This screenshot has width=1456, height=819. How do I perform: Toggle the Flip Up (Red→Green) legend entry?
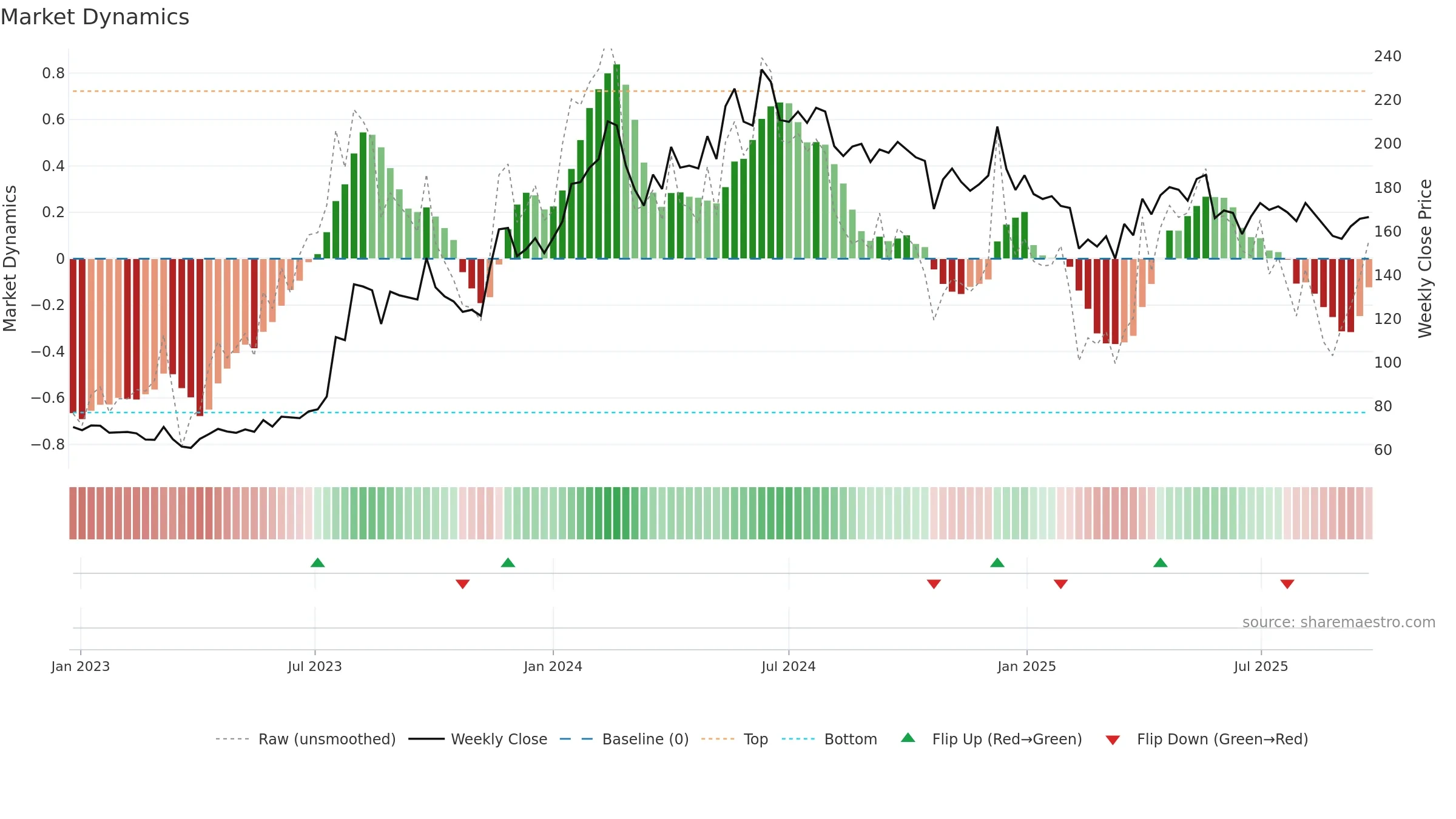992,739
